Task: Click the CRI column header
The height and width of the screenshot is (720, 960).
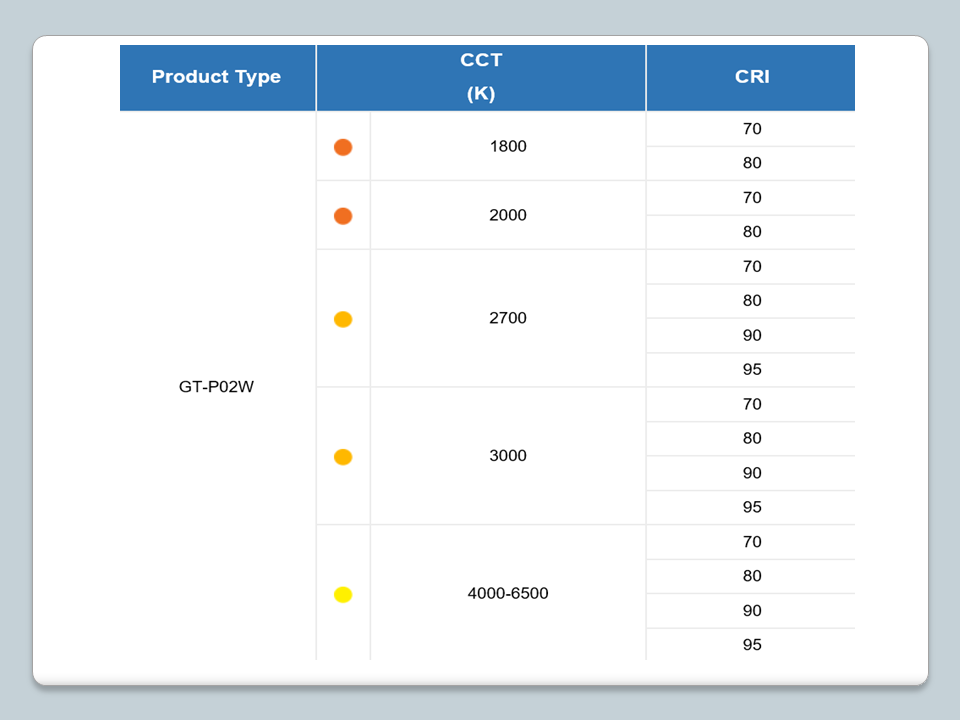Action: coord(751,77)
